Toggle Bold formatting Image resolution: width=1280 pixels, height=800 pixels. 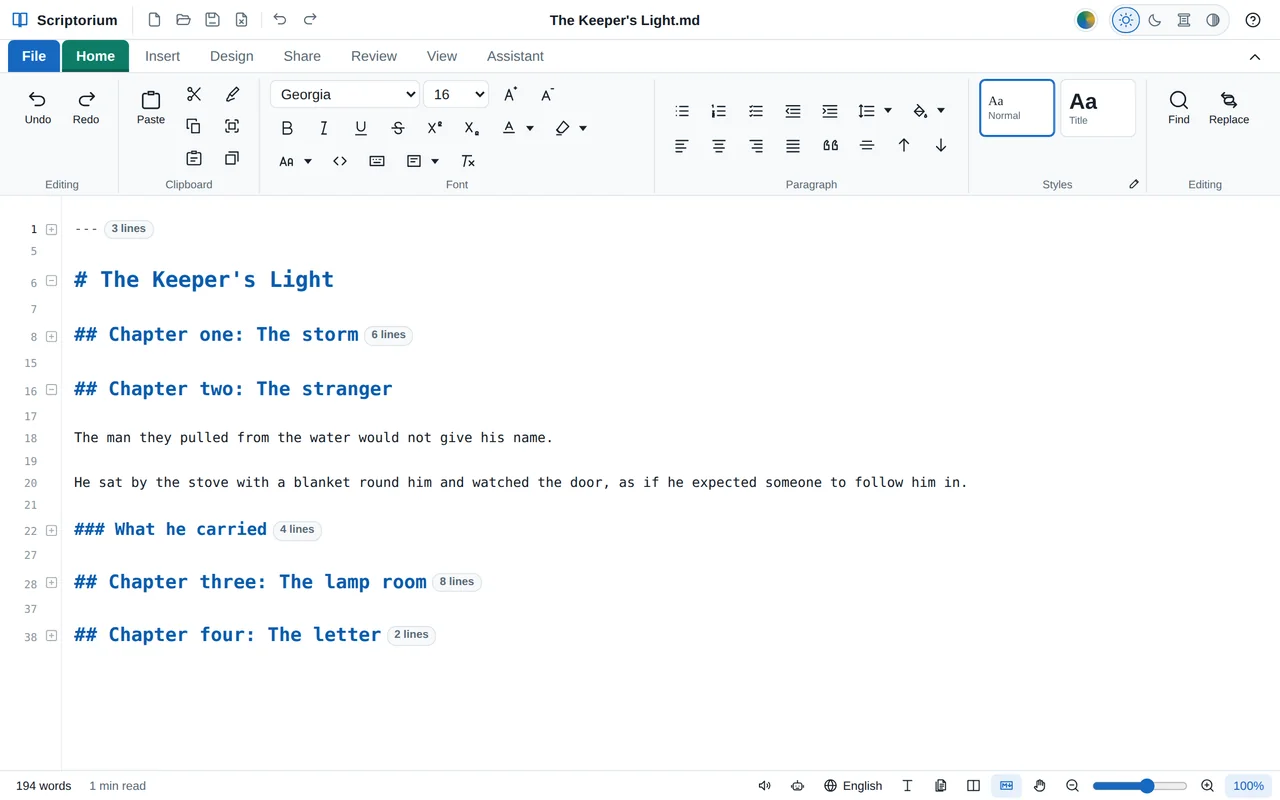(287, 128)
